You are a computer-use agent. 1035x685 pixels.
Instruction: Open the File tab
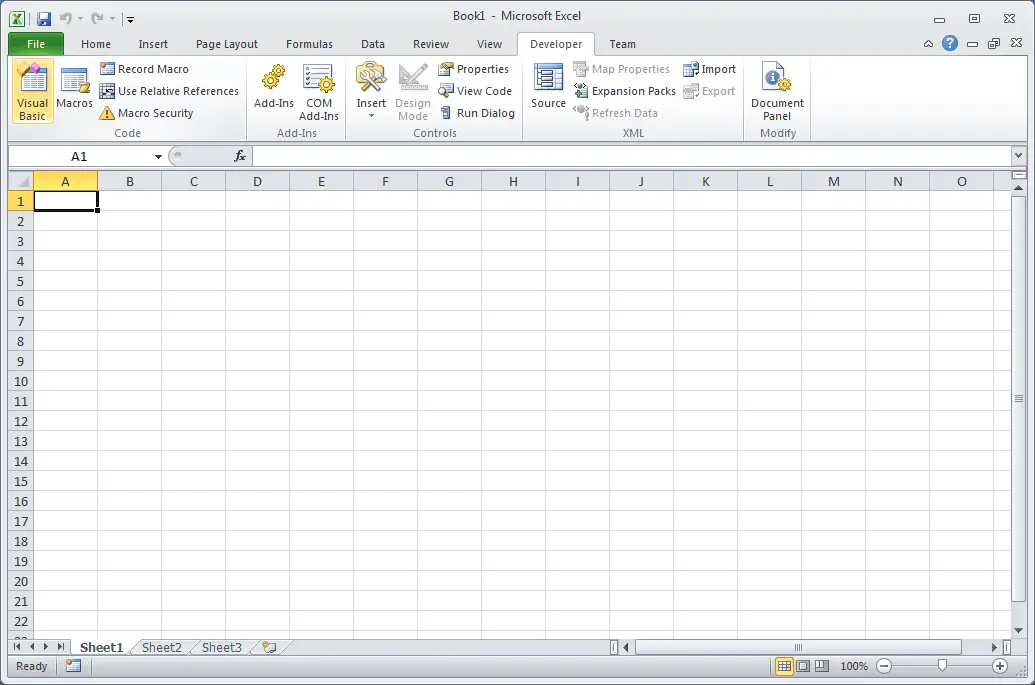pos(36,44)
